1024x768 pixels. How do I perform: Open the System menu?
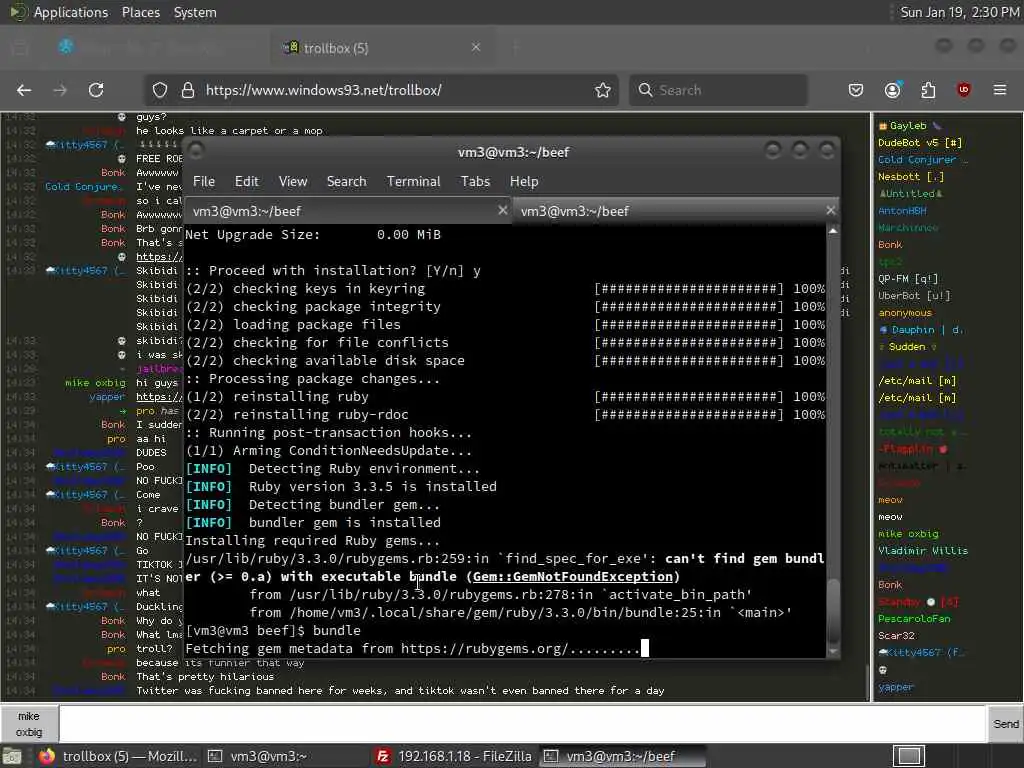[195, 12]
